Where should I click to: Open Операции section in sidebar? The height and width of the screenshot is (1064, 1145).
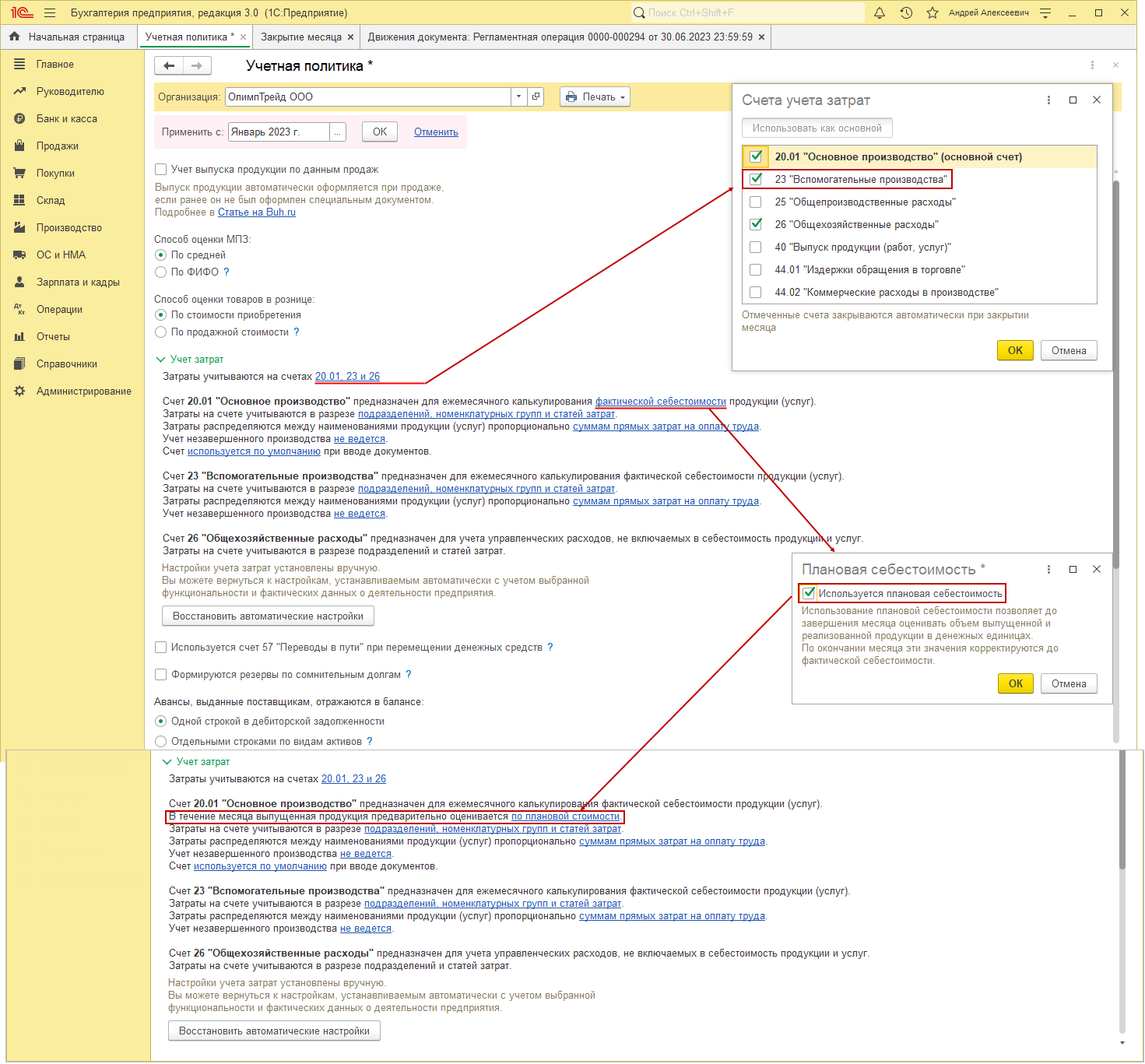click(x=59, y=310)
